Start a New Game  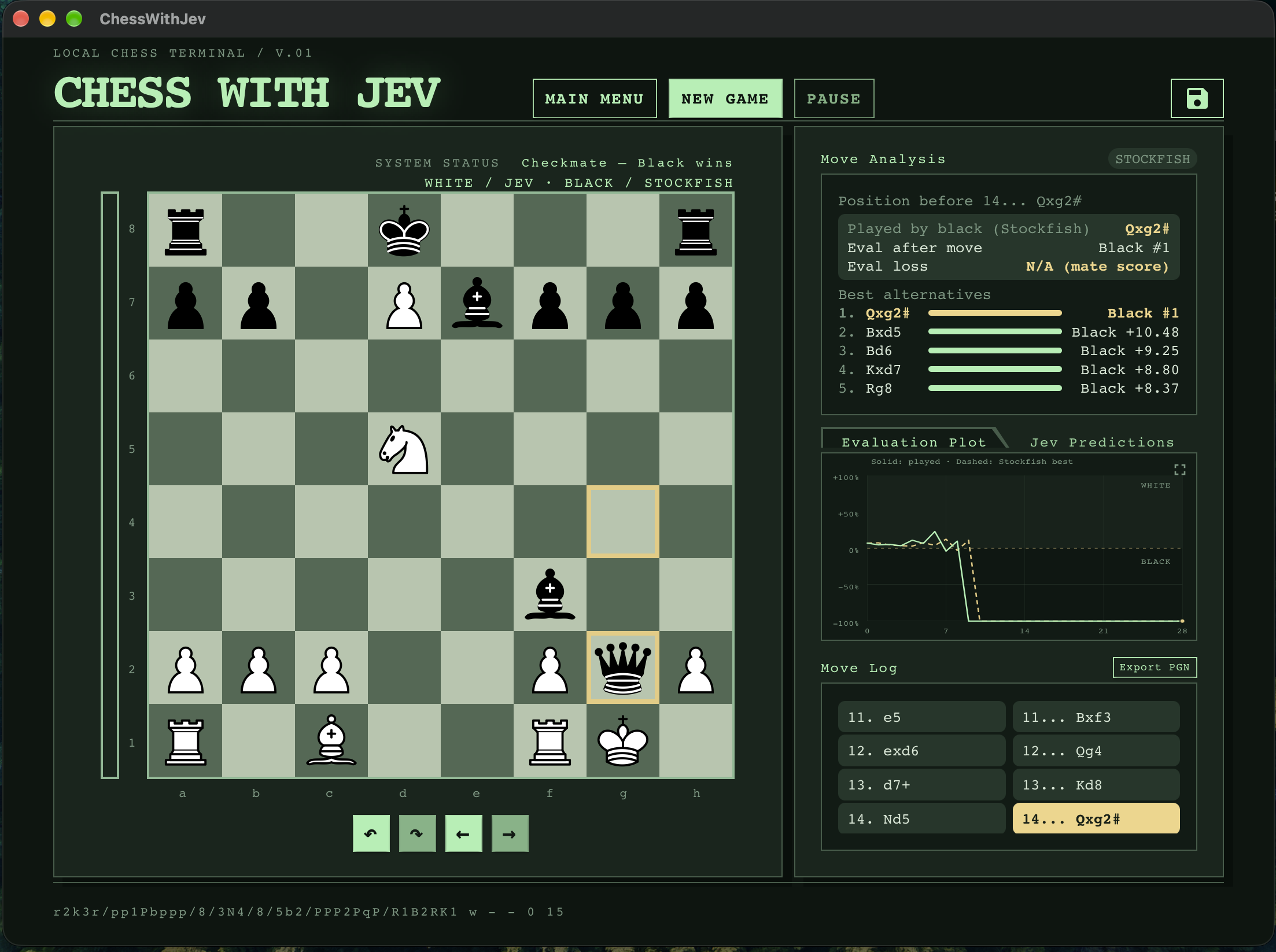(x=725, y=98)
